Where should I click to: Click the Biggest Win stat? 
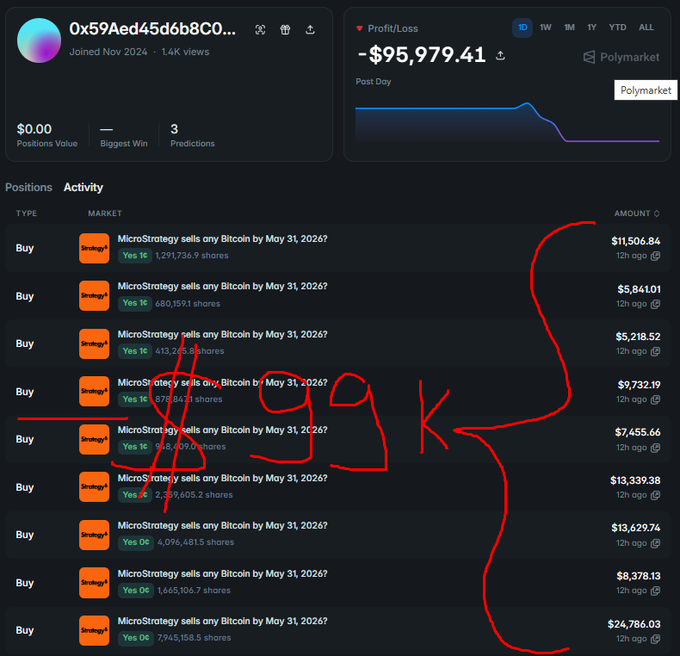pyautogui.click(x=124, y=135)
